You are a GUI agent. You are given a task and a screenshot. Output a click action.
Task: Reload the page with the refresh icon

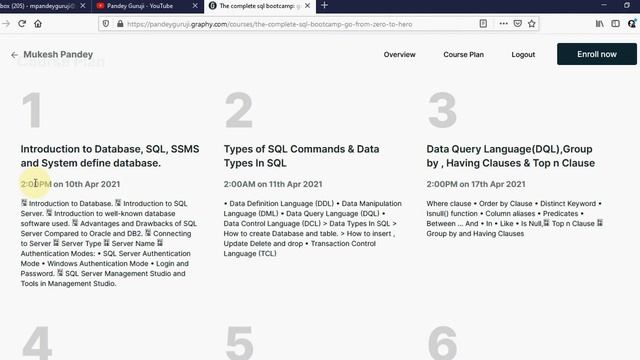pos(22,24)
